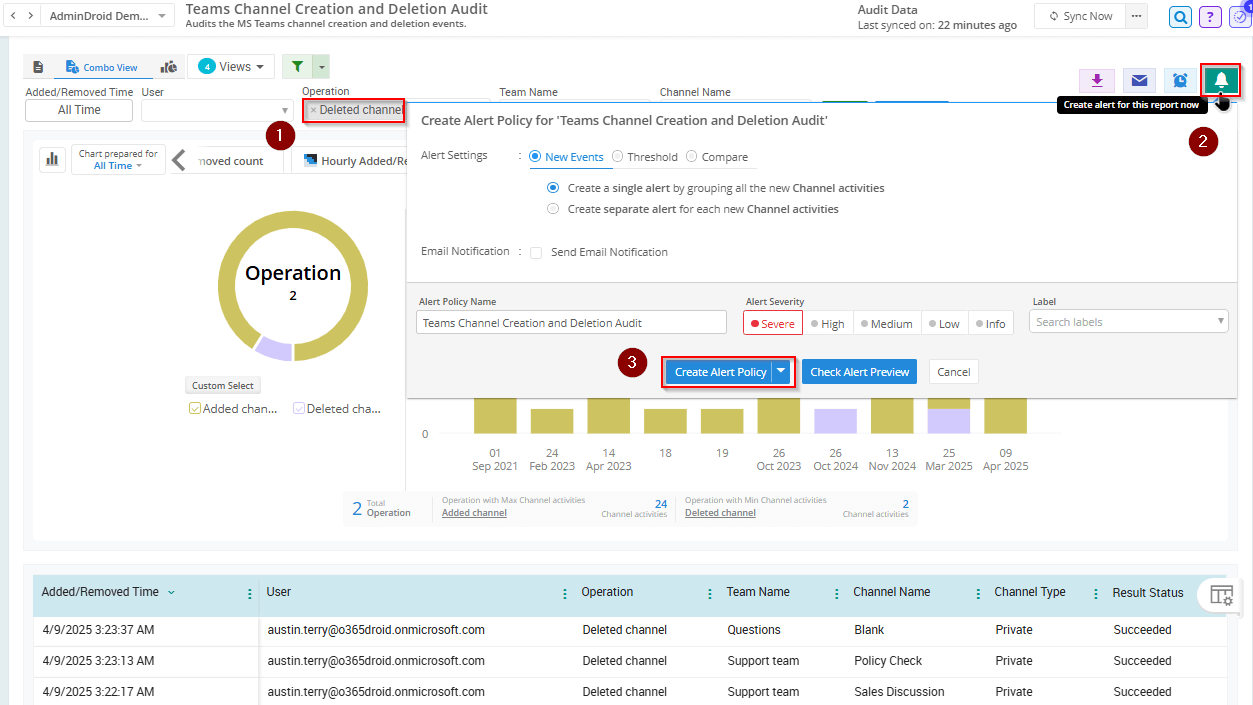Select the chart view icon beside Combo View
The height and width of the screenshot is (705, 1253).
click(x=168, y=66)
